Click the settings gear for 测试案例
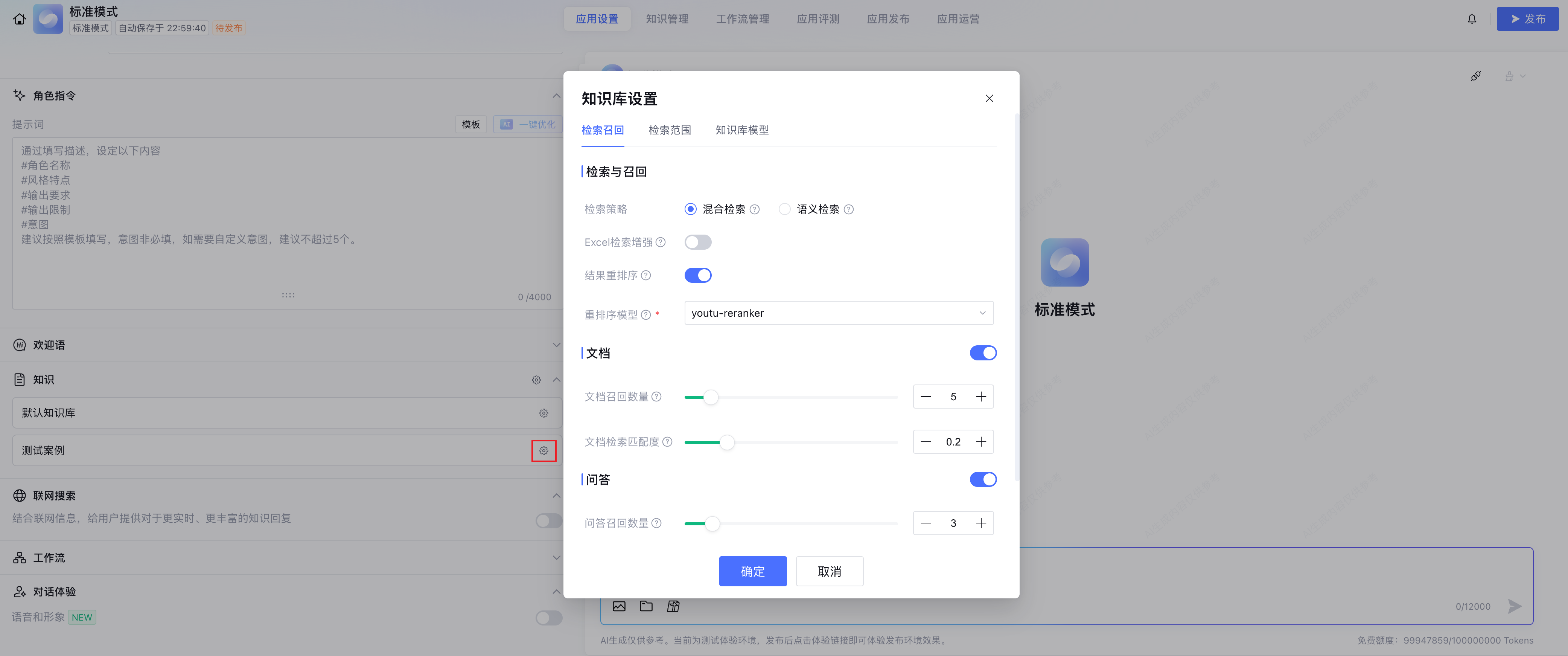Viewport: 1568px width, 656px height. click(x=543, y=451)
